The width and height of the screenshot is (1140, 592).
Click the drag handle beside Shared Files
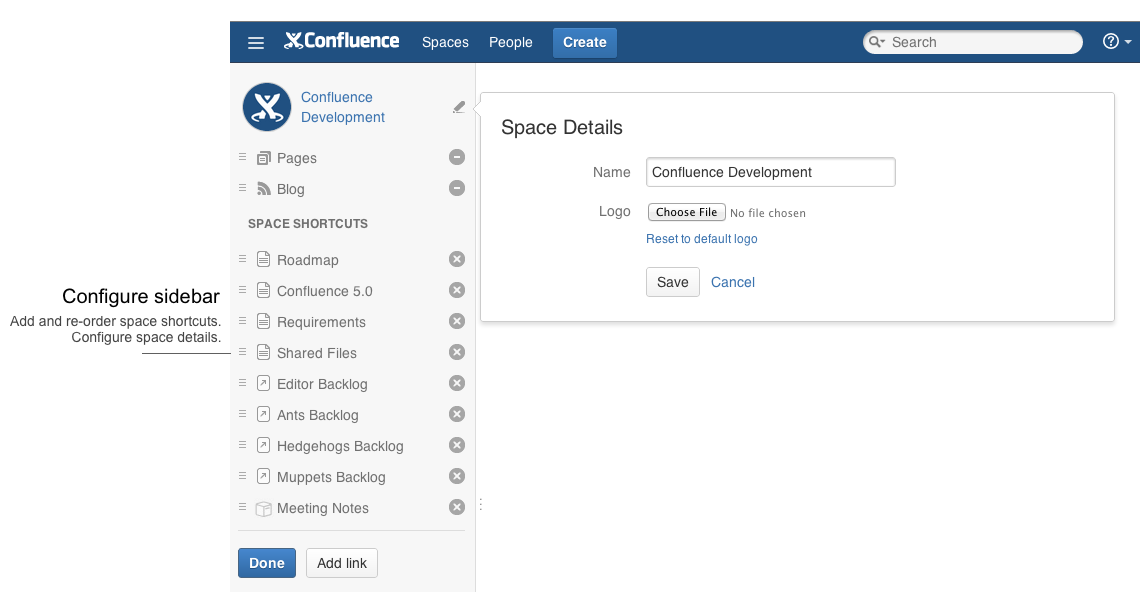243,351
